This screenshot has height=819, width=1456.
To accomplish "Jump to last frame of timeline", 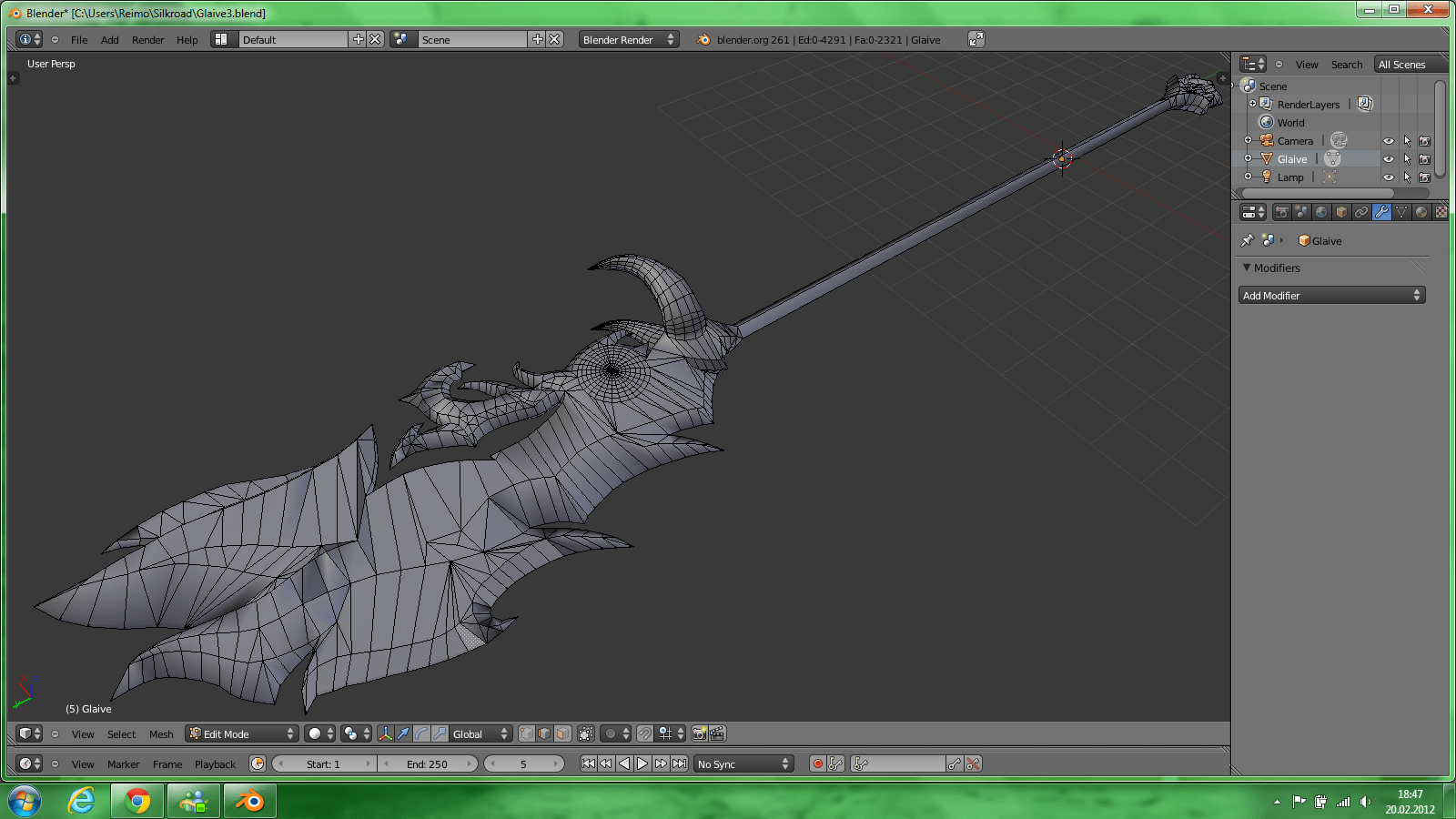I will pos(679,763).
